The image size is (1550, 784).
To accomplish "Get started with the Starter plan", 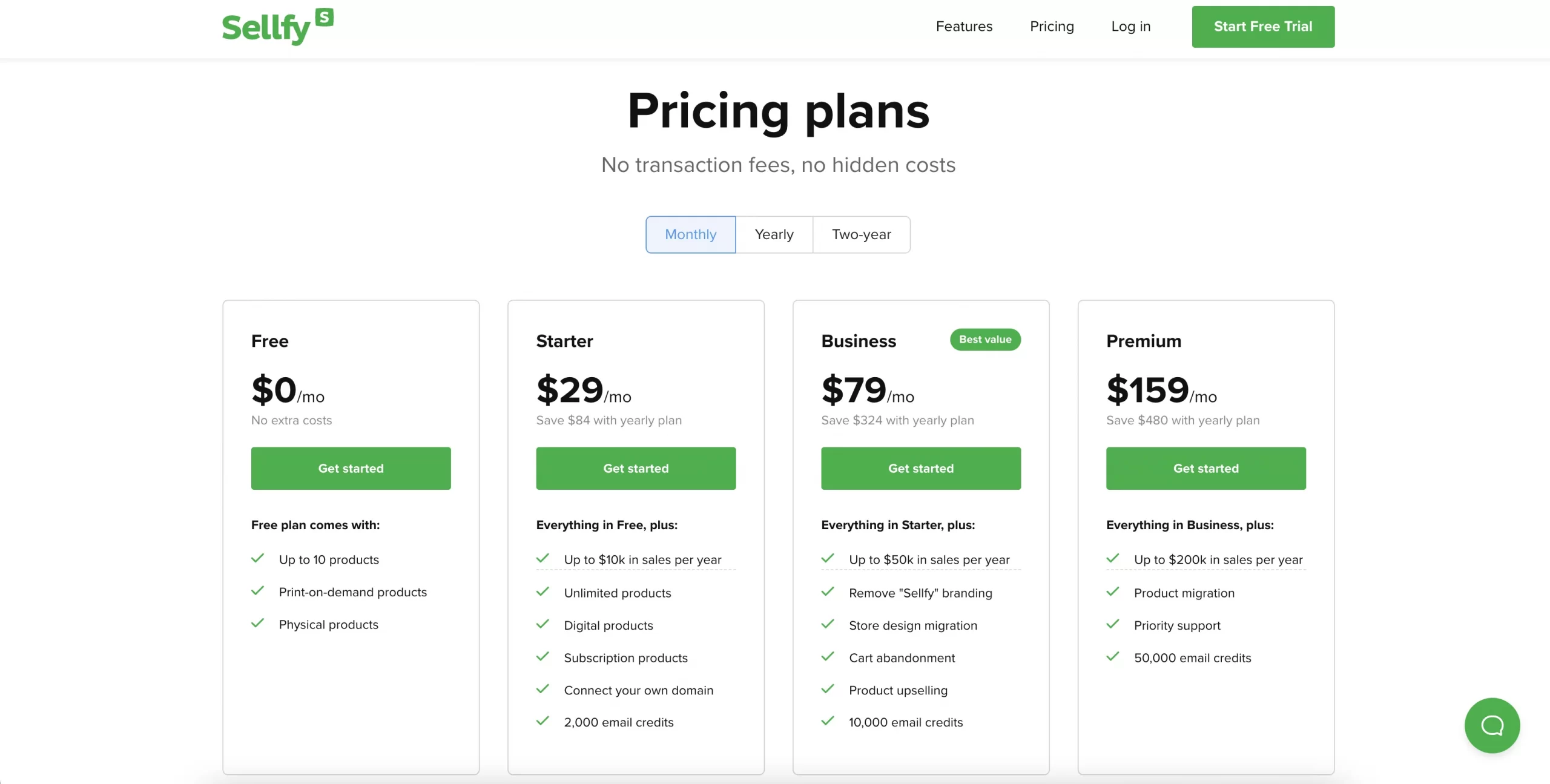I will (x=636, y=468).
